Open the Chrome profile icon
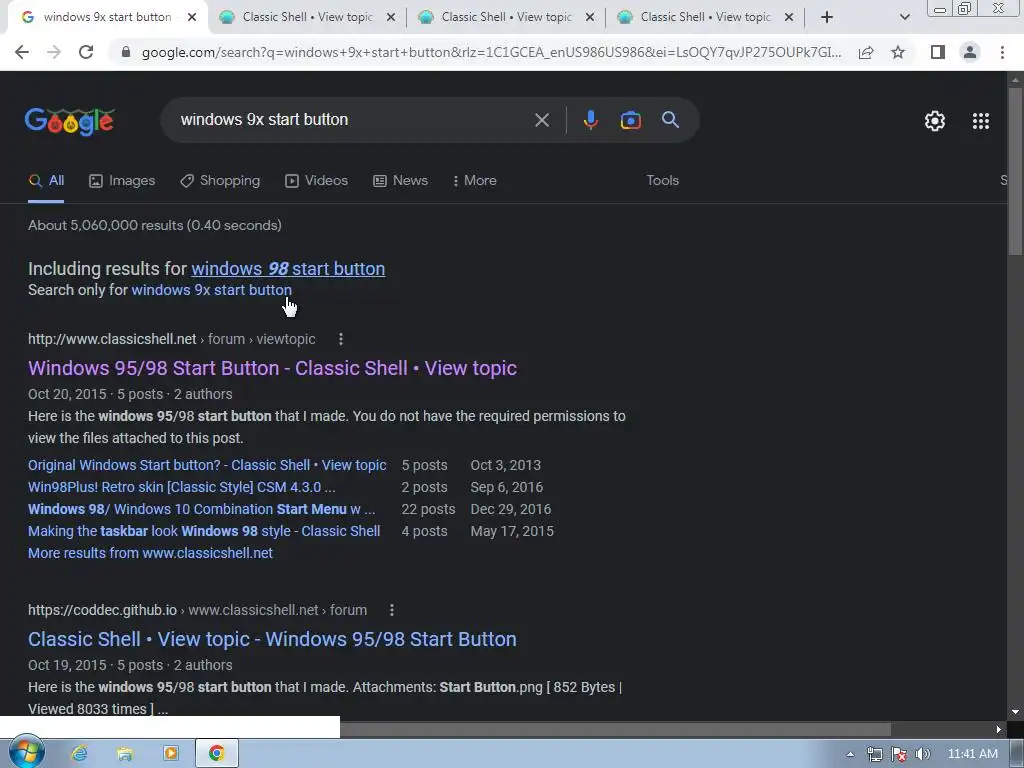Viewport: 1024px width, 768px height. (x=970, y=52)
